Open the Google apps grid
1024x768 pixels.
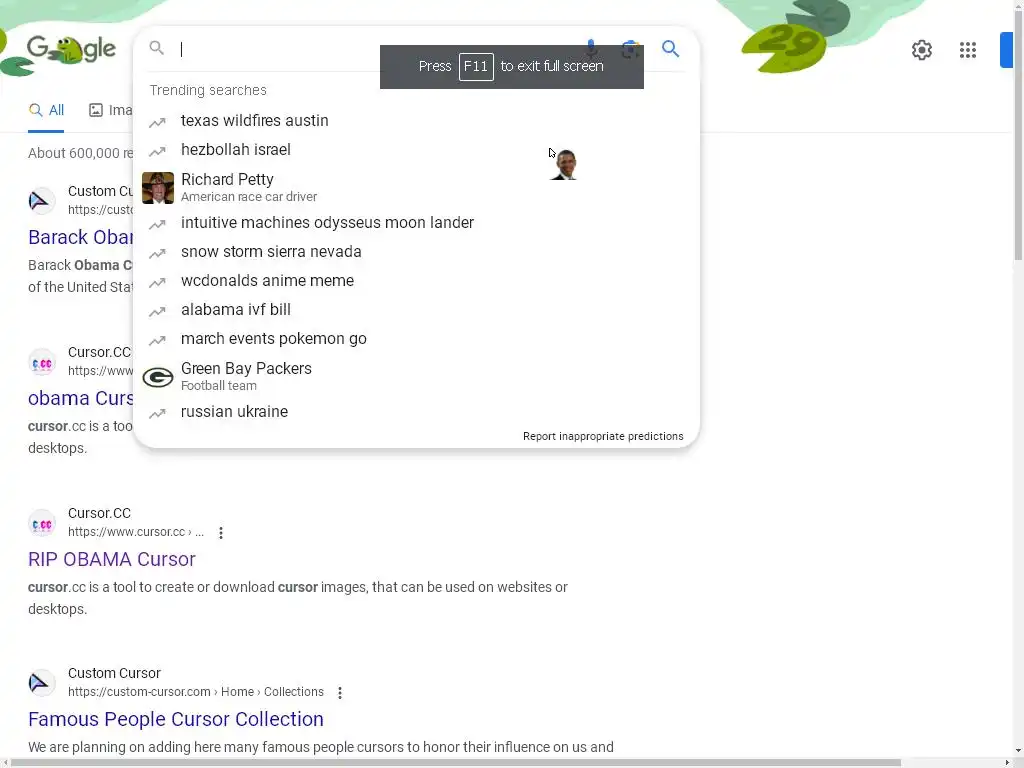tap(968, 50)
